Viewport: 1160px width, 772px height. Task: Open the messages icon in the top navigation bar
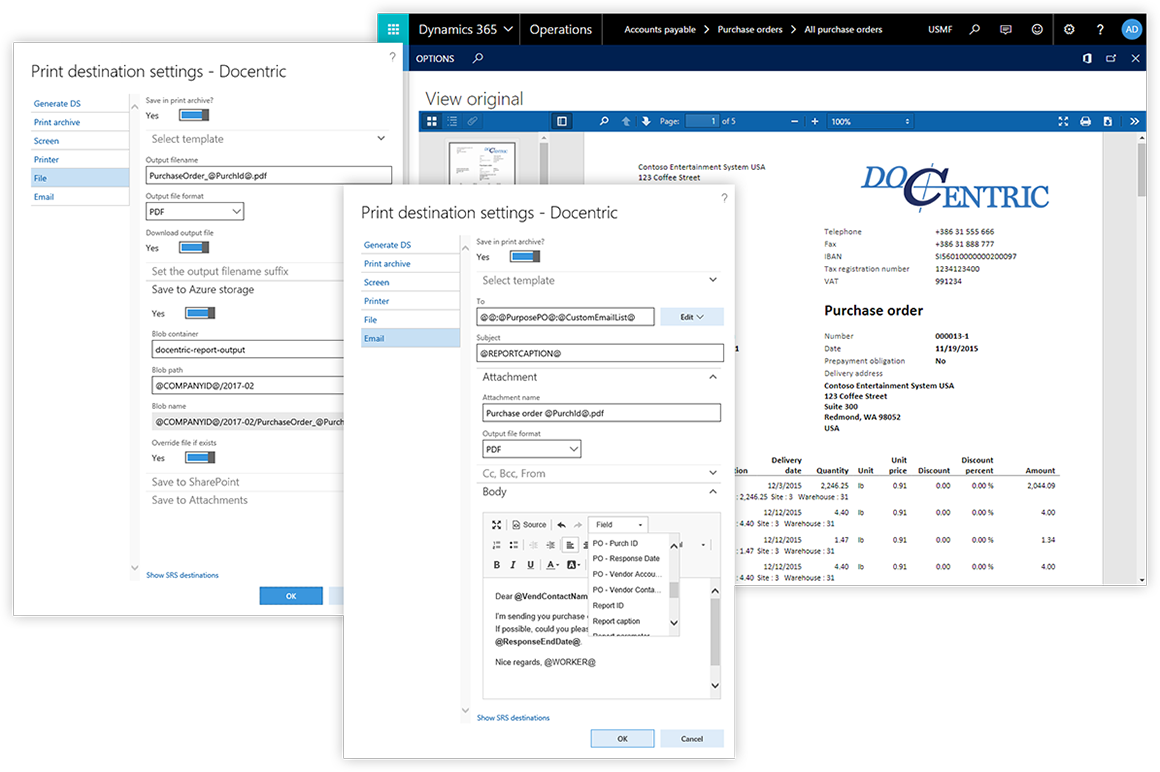(1006, 30)
